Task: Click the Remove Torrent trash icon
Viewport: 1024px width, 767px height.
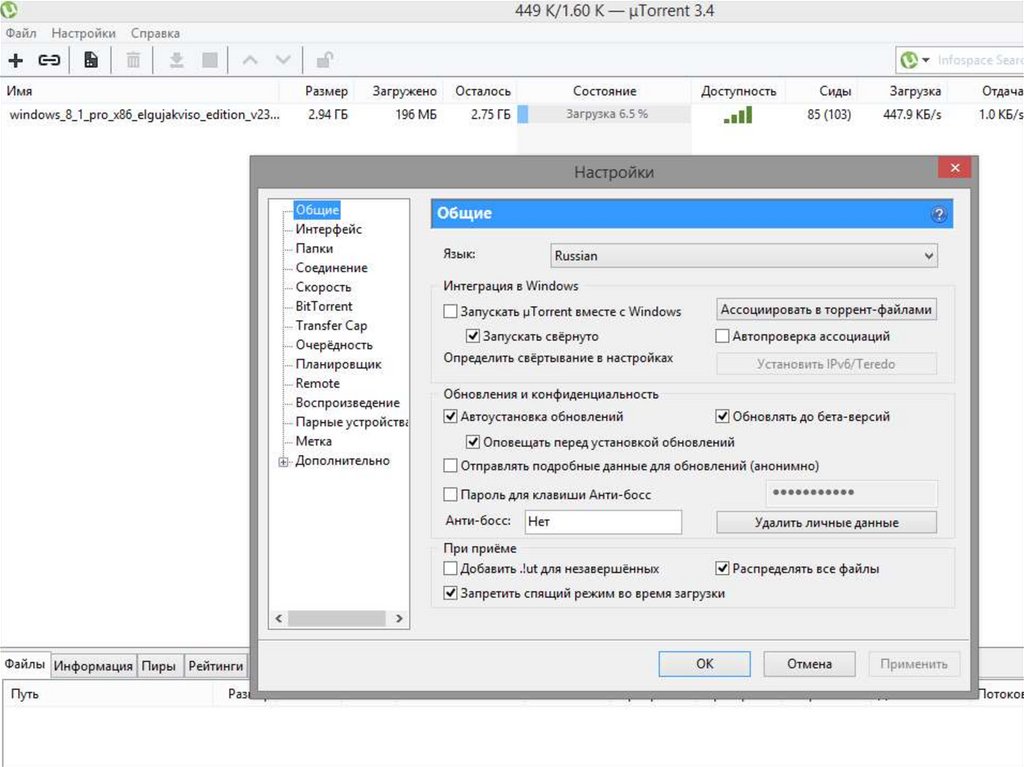Action: (133, 60)
